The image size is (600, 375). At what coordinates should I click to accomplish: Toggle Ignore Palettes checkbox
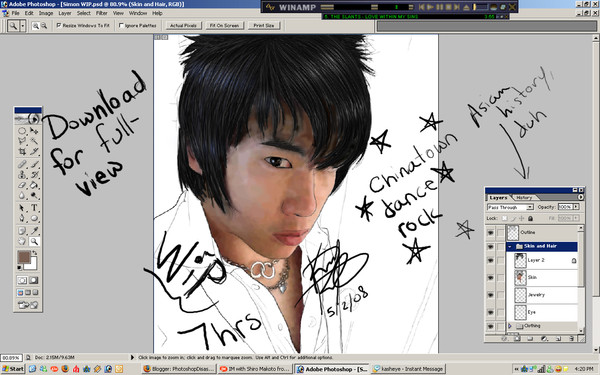point(121,25)
